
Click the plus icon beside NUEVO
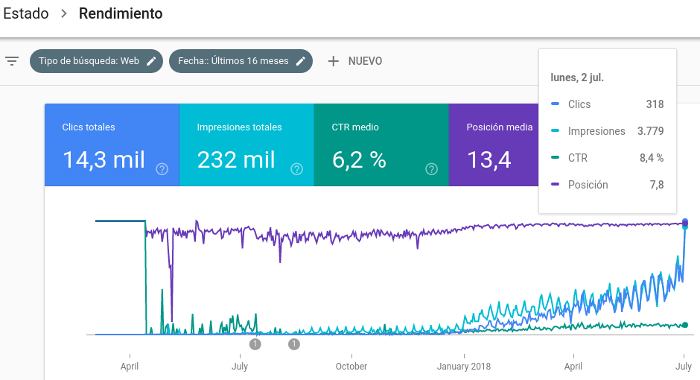point(333,61)
